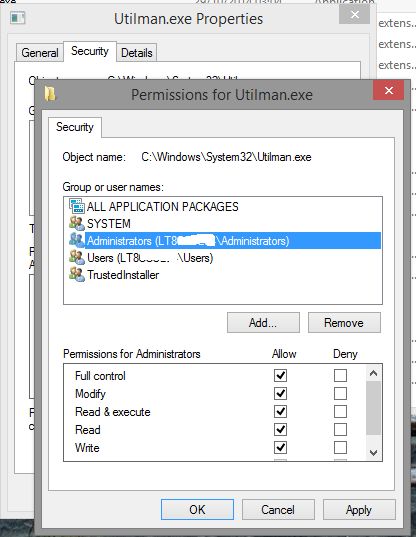The image size is (416, 537).
Task: Click the Read permission label
Action: click(88, 430)
